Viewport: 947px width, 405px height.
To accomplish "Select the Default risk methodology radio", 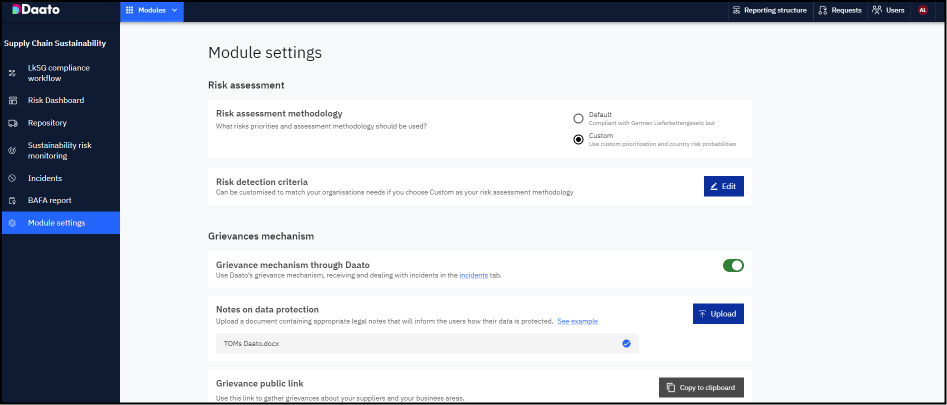I will [578, 118].
